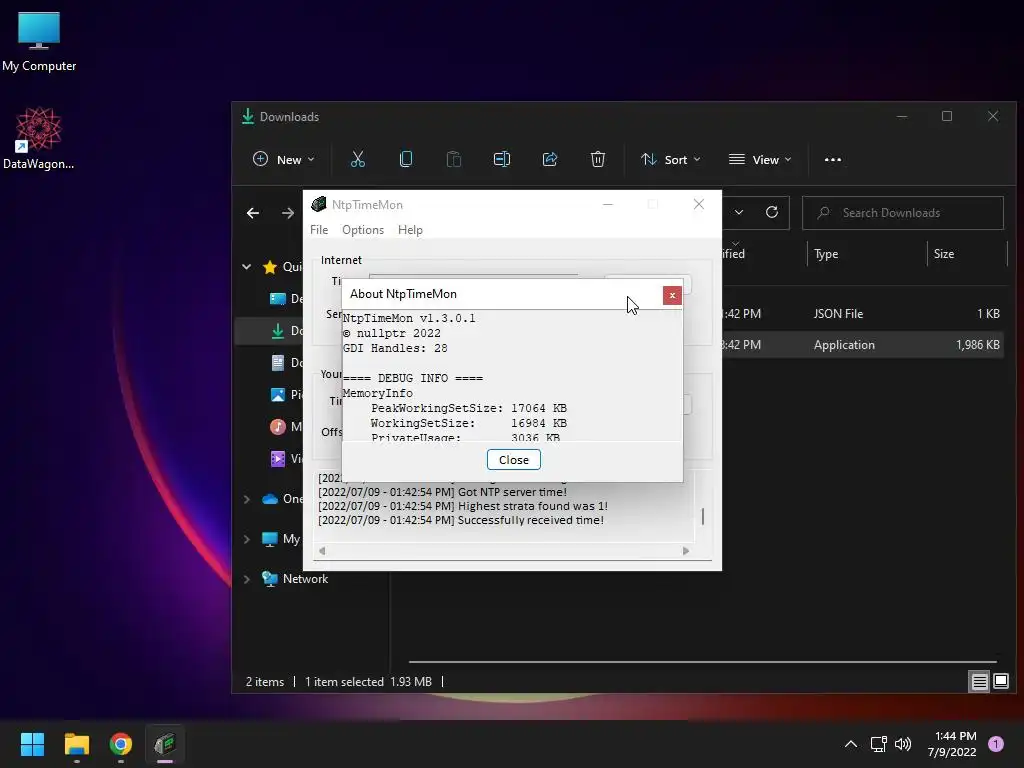Select the Application file row
This screenshot has width=1024, height=768.
(x=861, y=345)
